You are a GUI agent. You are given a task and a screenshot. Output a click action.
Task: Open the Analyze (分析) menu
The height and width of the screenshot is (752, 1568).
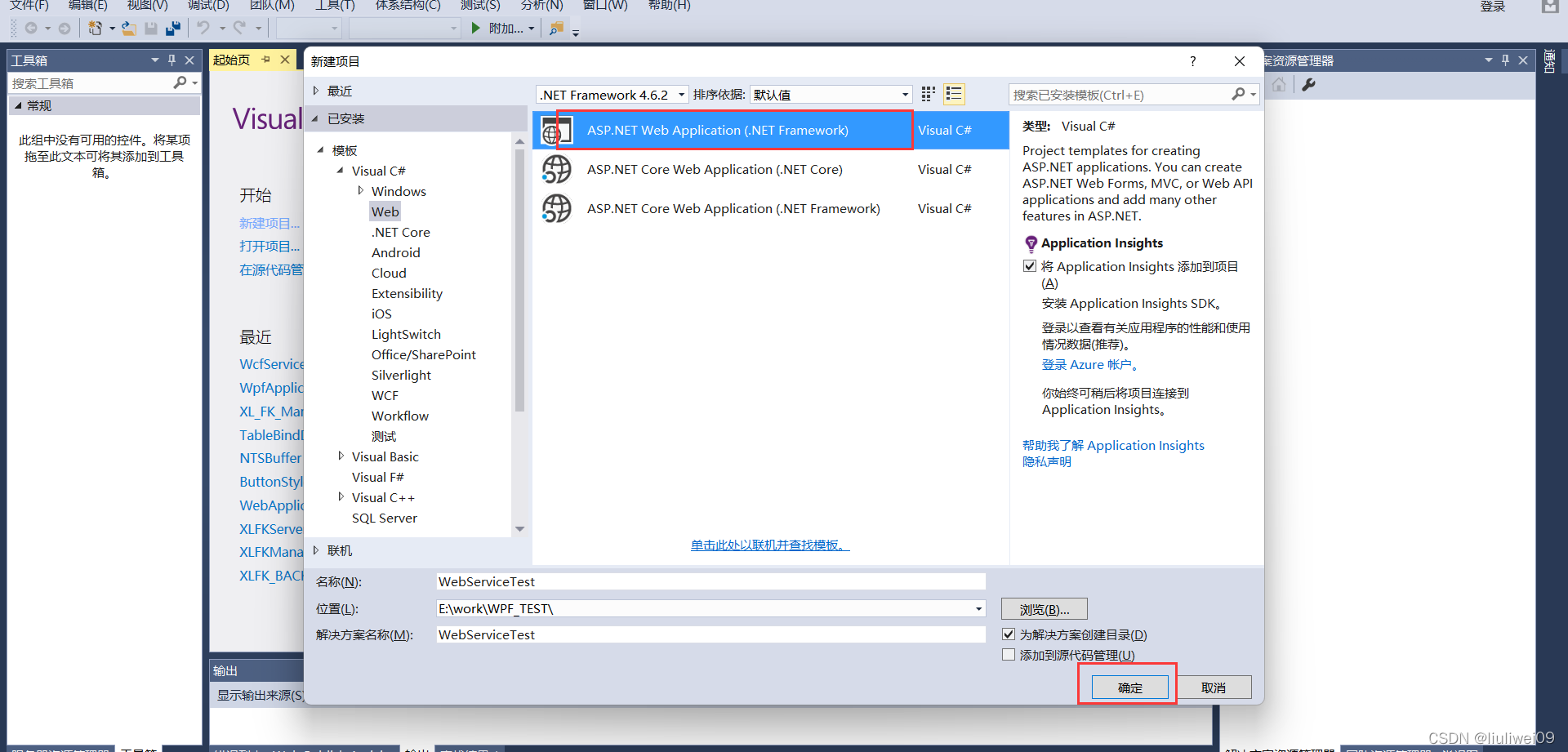coord(542,5)
